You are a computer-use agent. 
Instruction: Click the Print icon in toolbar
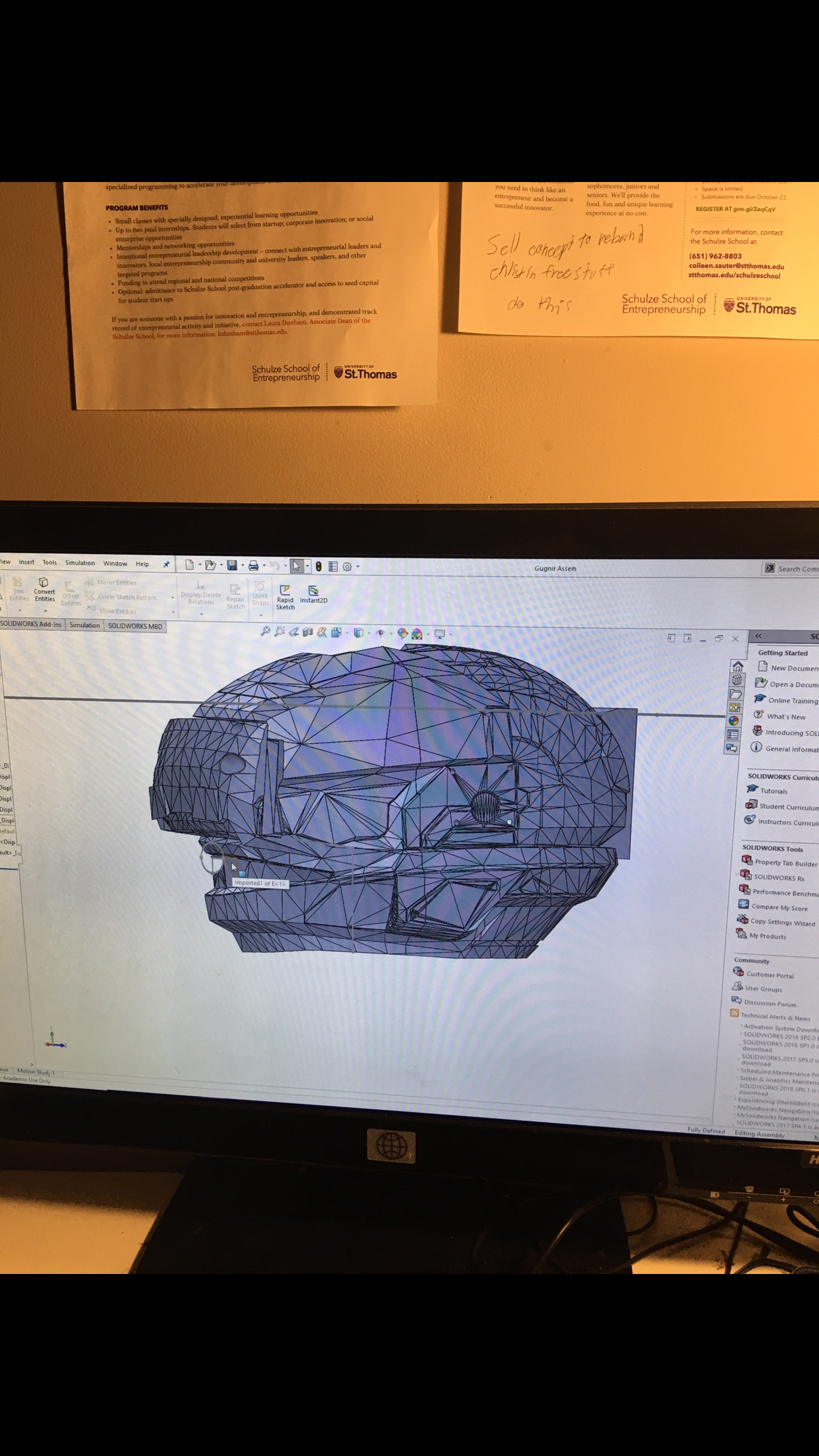tap(253, 566)
